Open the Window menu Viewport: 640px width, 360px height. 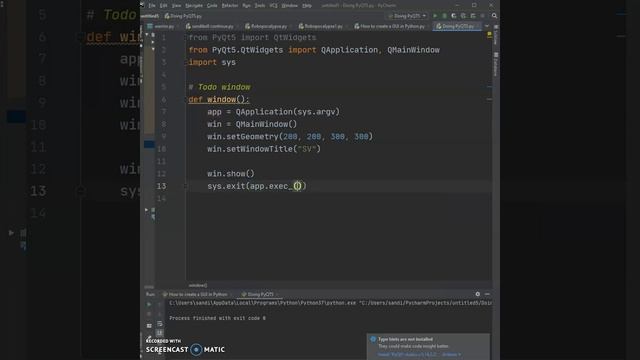coord(290,6)
